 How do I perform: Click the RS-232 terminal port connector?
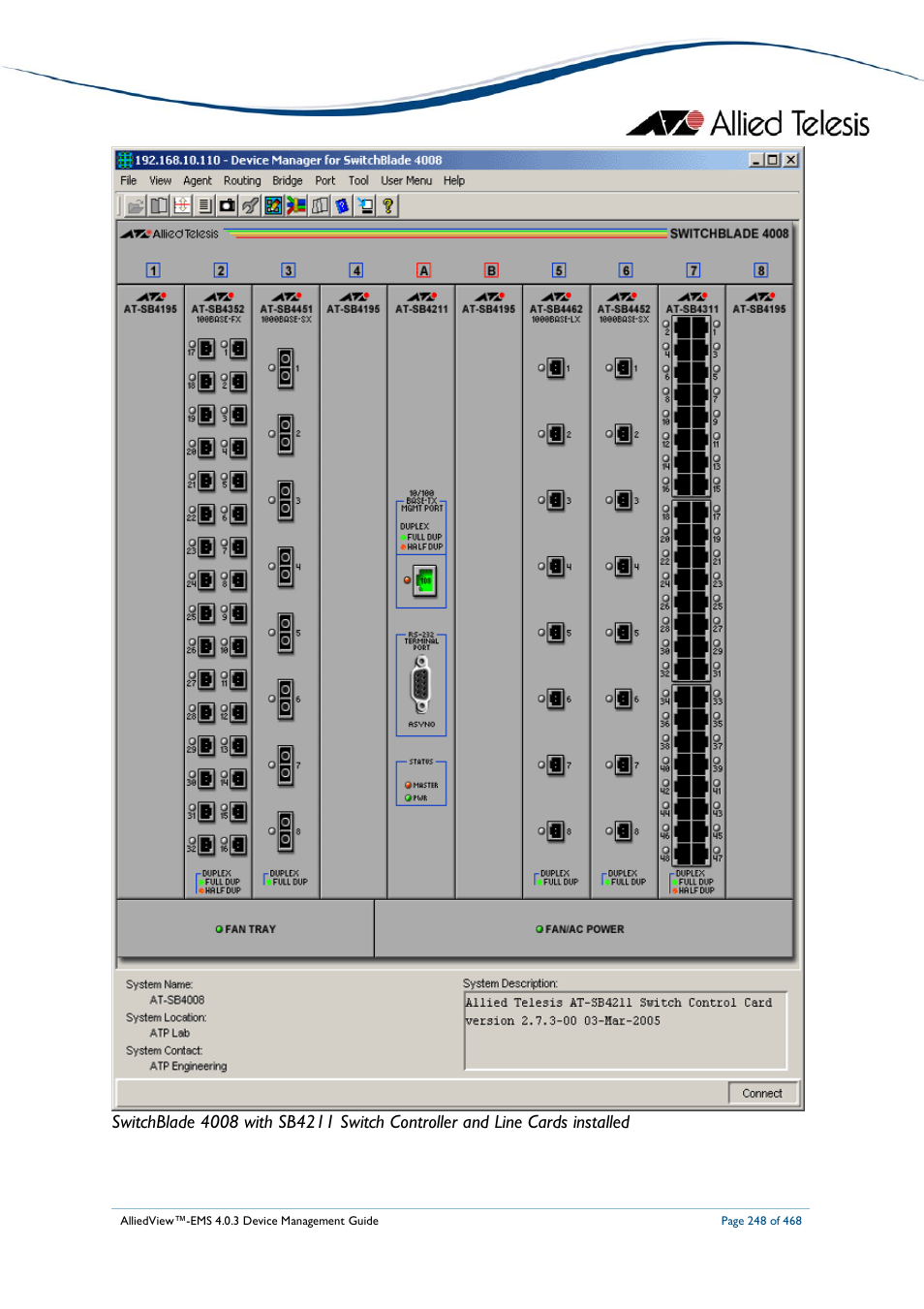[420, 683]
